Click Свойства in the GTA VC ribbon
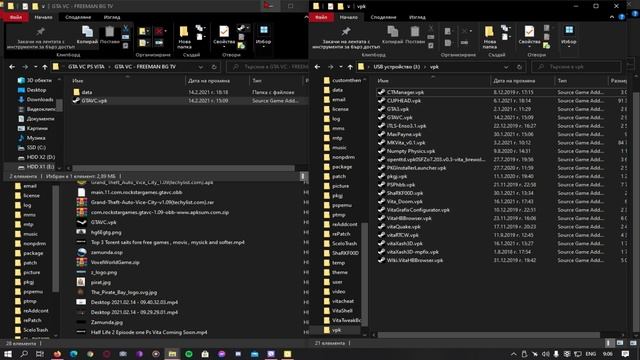Screen dimensions: 640x360 coord(224,35)
